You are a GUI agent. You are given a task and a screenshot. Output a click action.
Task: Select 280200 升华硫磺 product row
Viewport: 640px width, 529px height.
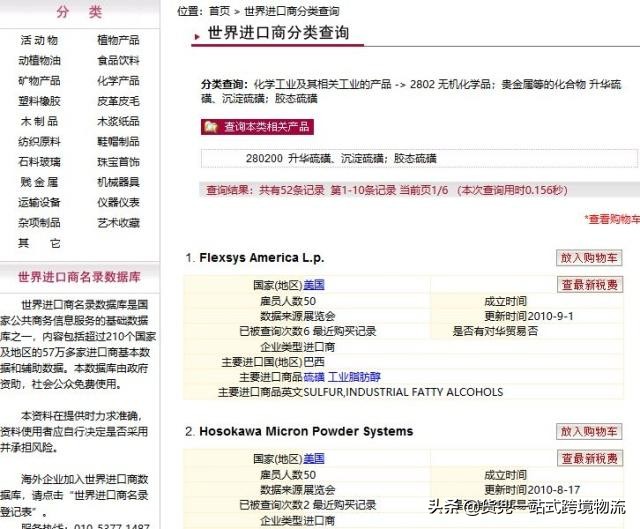point(419,158)
